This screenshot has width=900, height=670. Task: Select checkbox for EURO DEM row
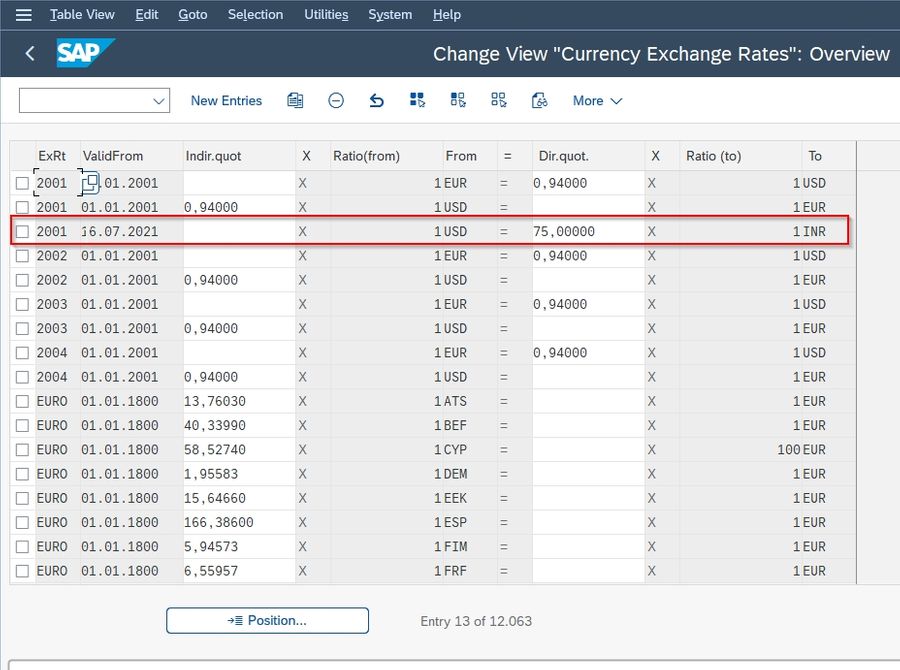coord(22,474)
